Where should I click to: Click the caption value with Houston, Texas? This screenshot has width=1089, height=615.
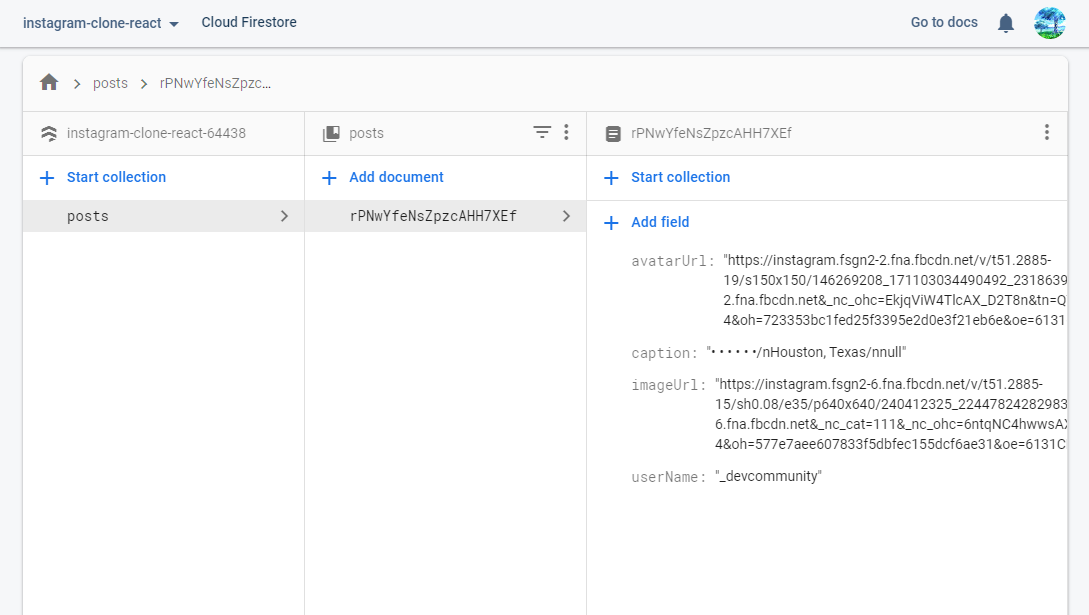point(806,352)
